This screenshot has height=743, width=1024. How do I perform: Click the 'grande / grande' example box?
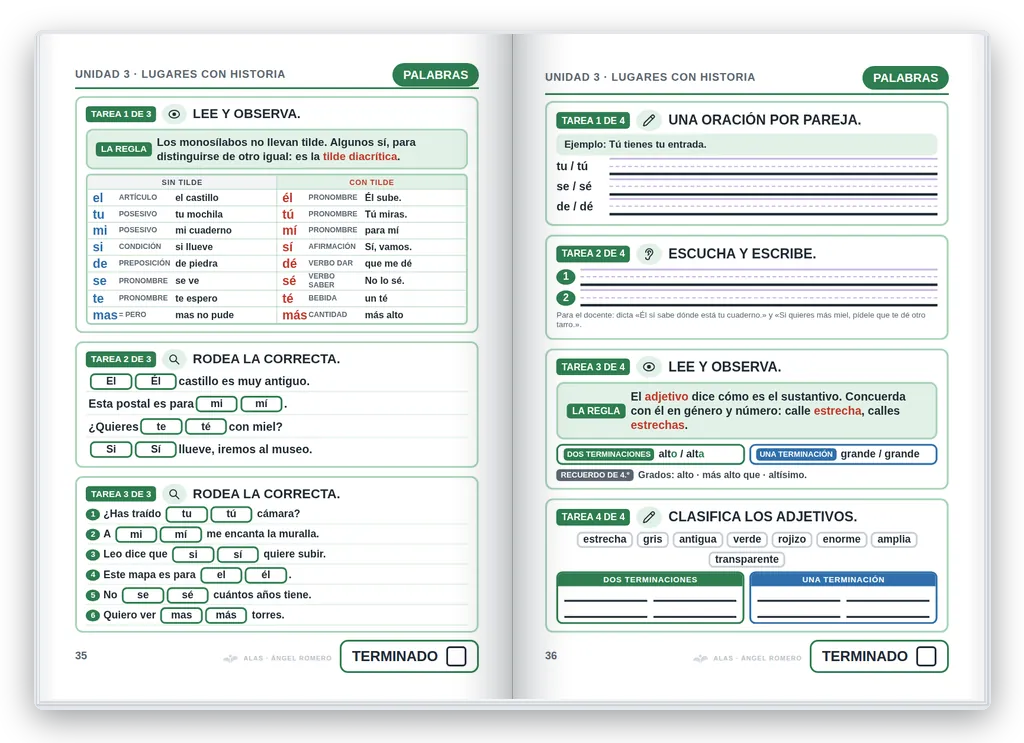pos(843,454)
